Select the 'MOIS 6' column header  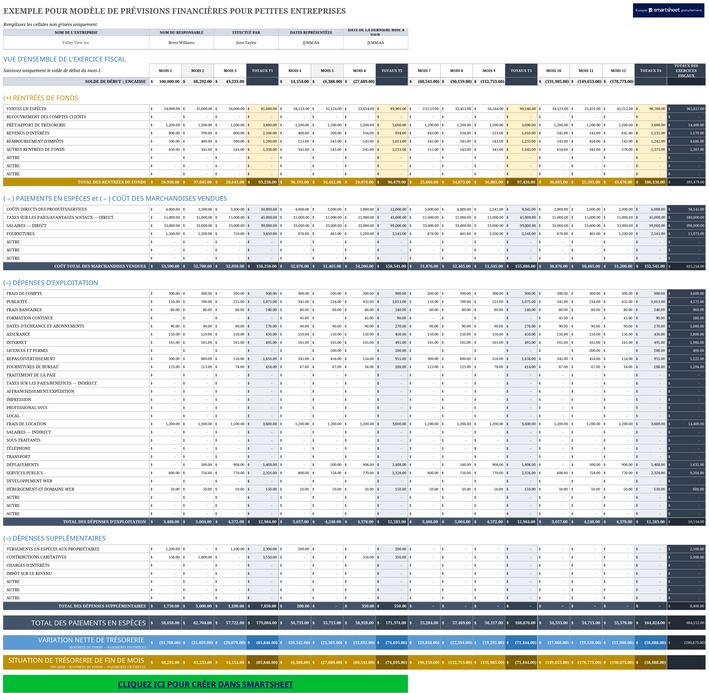click(x=359, y=71)
